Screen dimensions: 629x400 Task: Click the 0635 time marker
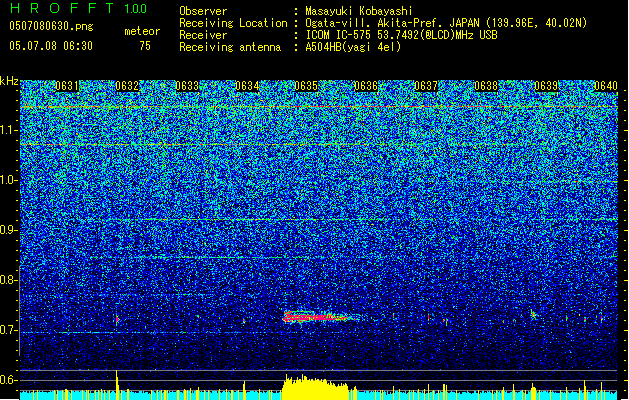[306, 86]
